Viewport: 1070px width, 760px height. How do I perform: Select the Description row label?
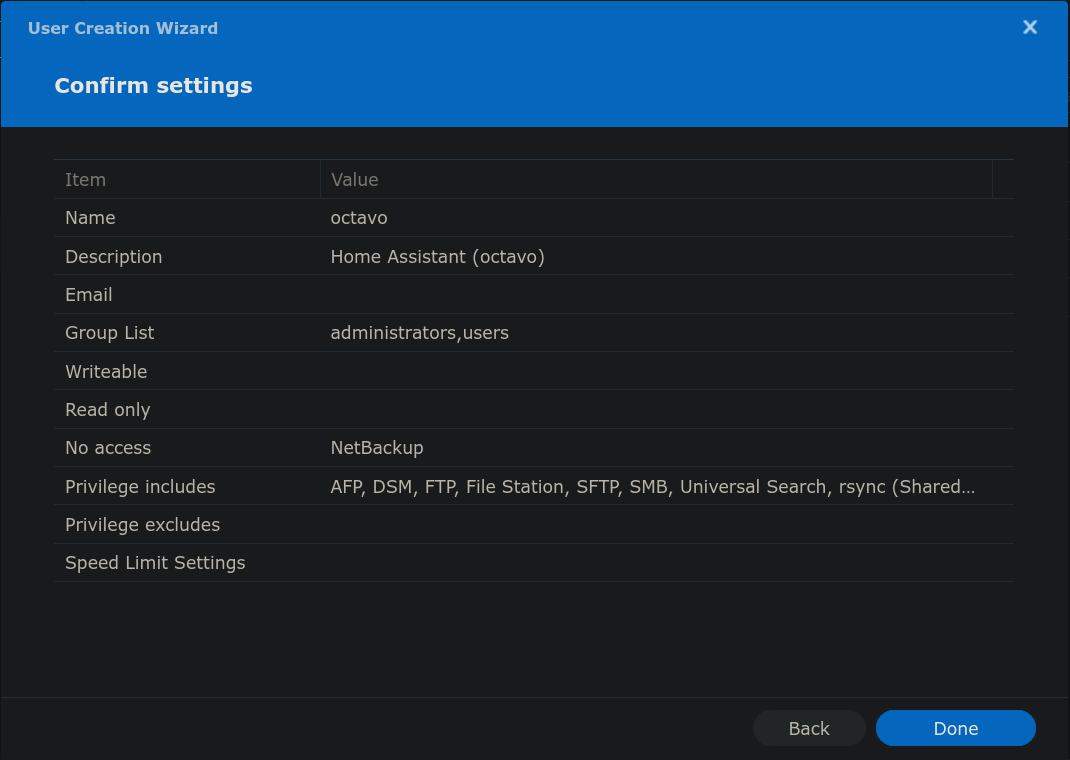coord(113,257)
